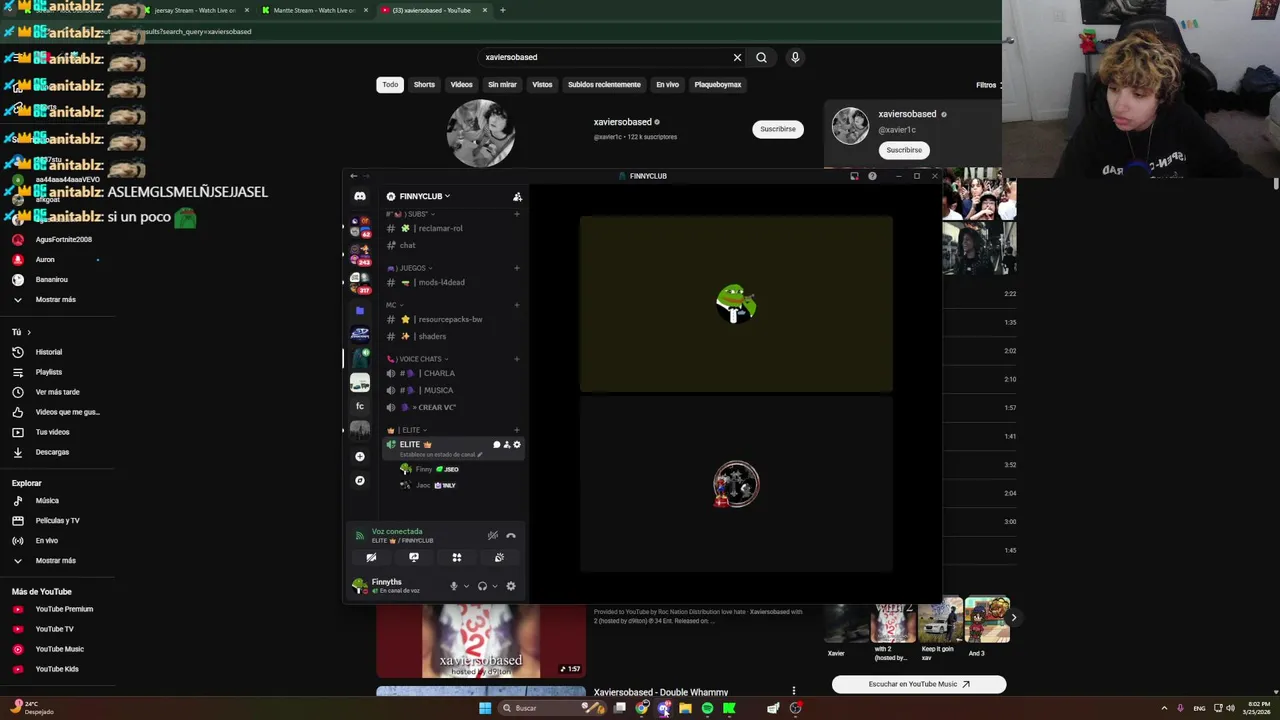Collapse the MC channel category

tap(393, 305)
